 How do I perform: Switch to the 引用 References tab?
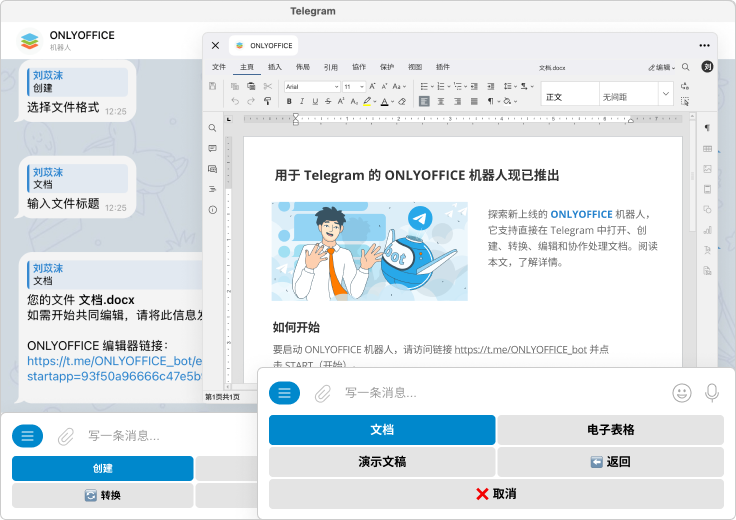coord(331,67)
